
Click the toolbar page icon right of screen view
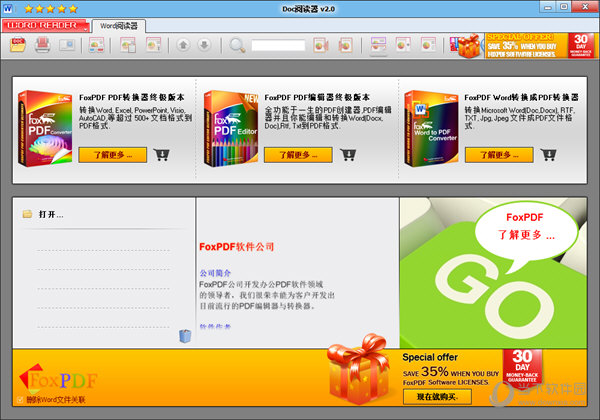coord(96,45)
